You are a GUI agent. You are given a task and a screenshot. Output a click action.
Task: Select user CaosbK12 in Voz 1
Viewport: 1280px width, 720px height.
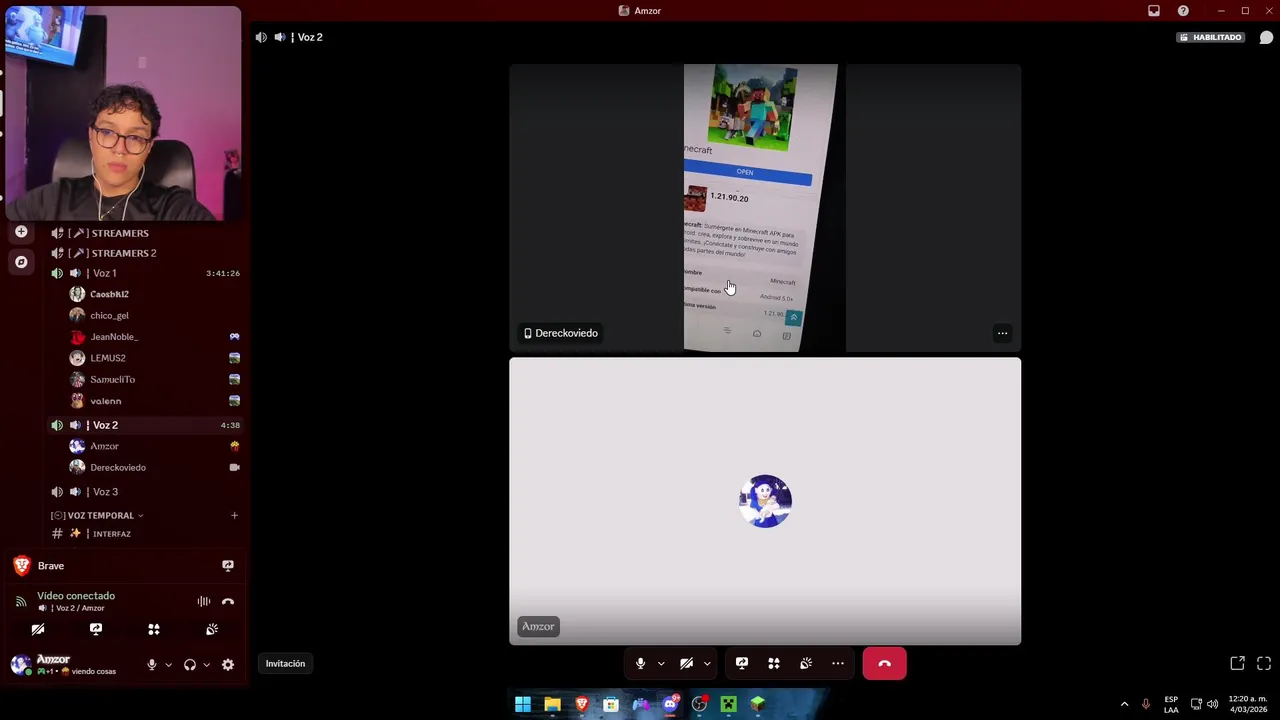pos(109,294)
